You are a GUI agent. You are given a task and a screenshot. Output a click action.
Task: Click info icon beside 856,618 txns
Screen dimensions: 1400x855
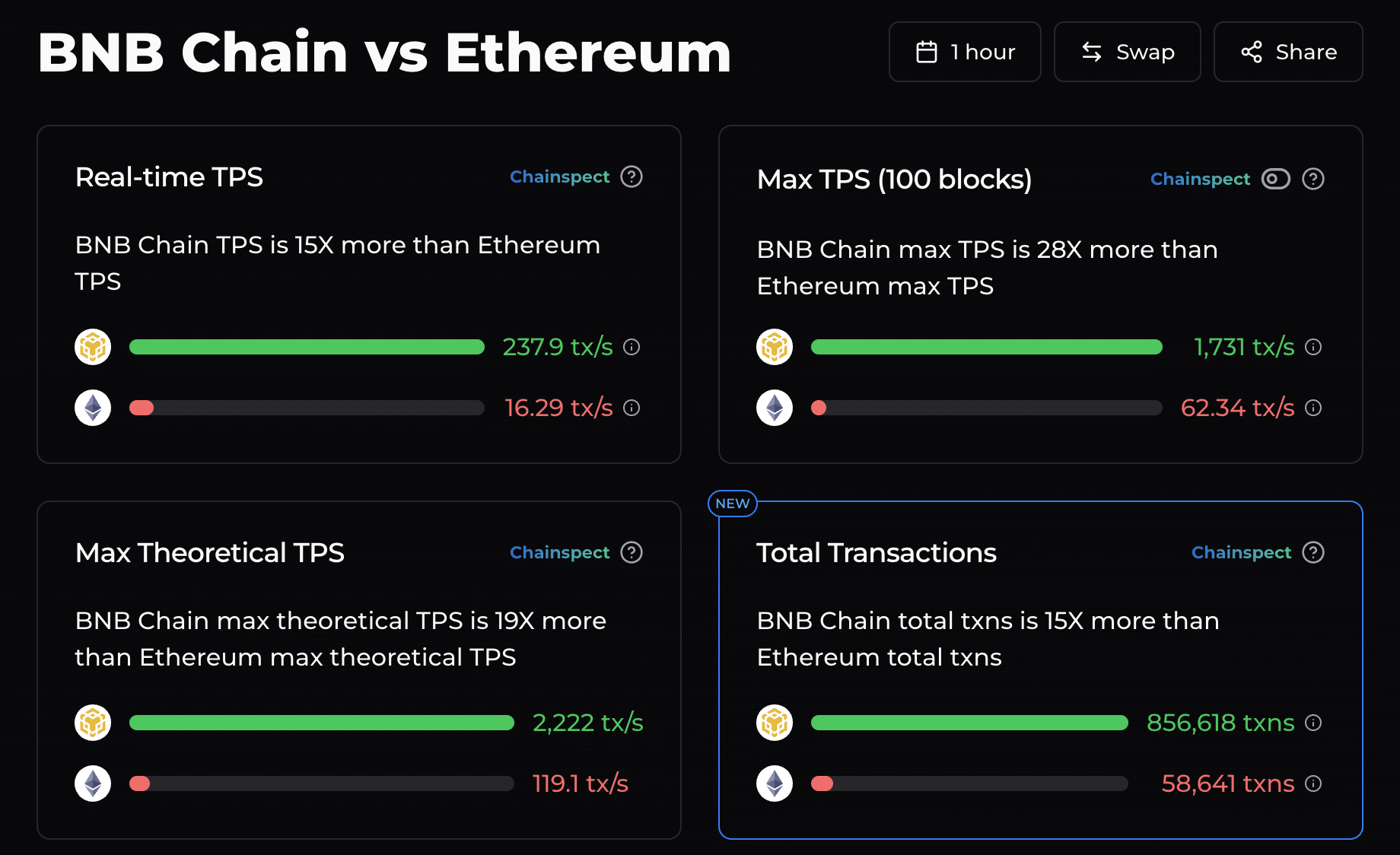(1313, 723)
